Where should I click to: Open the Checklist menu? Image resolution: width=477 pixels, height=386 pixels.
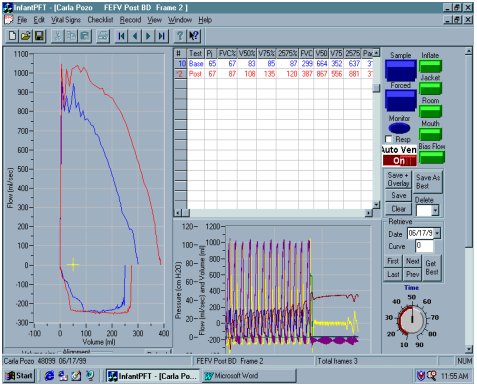pos(100,20)
